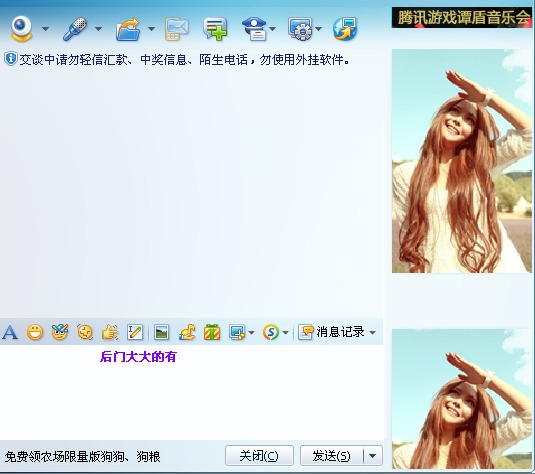The height and width of the screenshot is (474, 535).
Task: Start a voice call with microphone icon
Action: [x=75, y=29]
